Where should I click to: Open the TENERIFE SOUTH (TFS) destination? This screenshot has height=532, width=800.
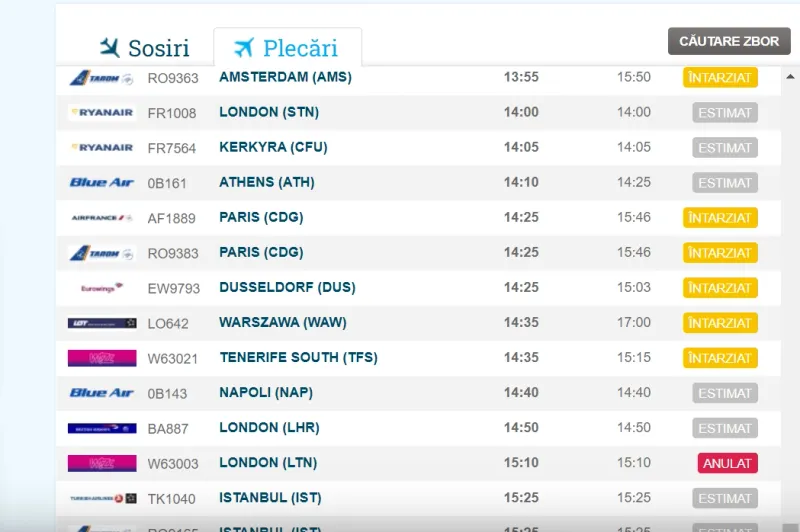point(298,358)
